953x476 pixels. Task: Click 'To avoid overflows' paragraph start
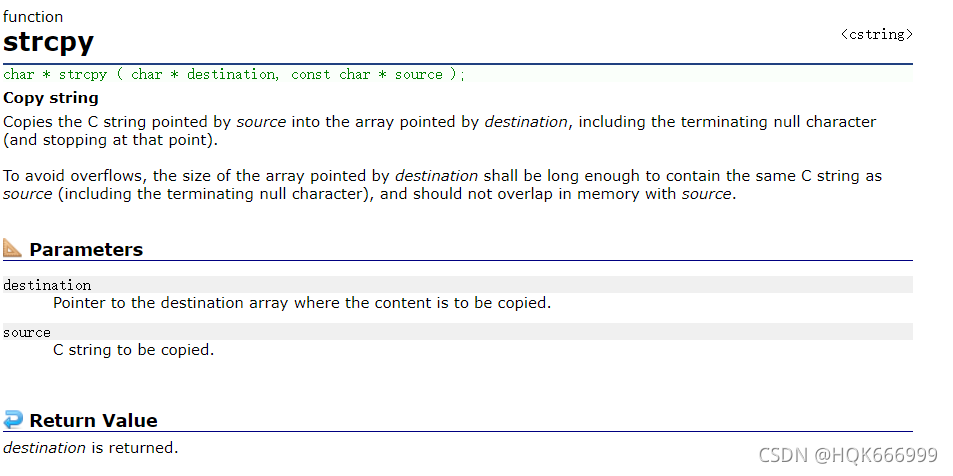click(74, 176)
